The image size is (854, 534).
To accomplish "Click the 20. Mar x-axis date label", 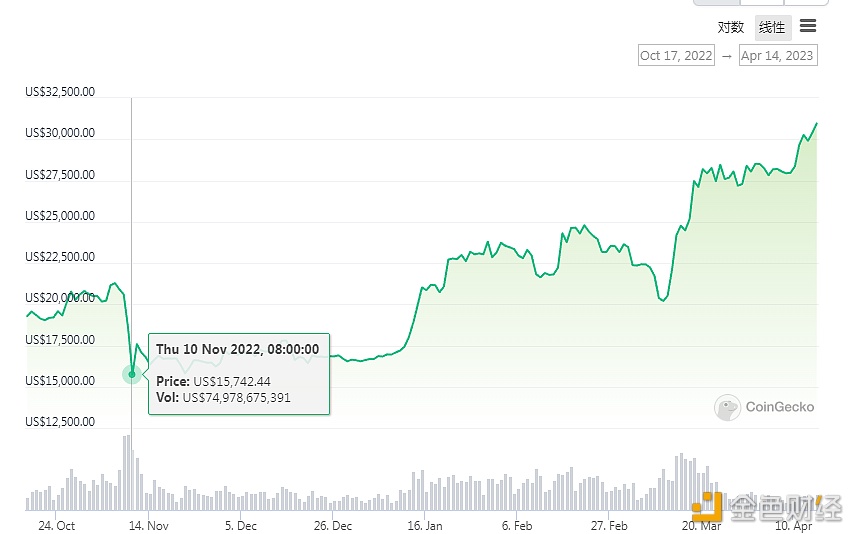I will coord(702,525).
